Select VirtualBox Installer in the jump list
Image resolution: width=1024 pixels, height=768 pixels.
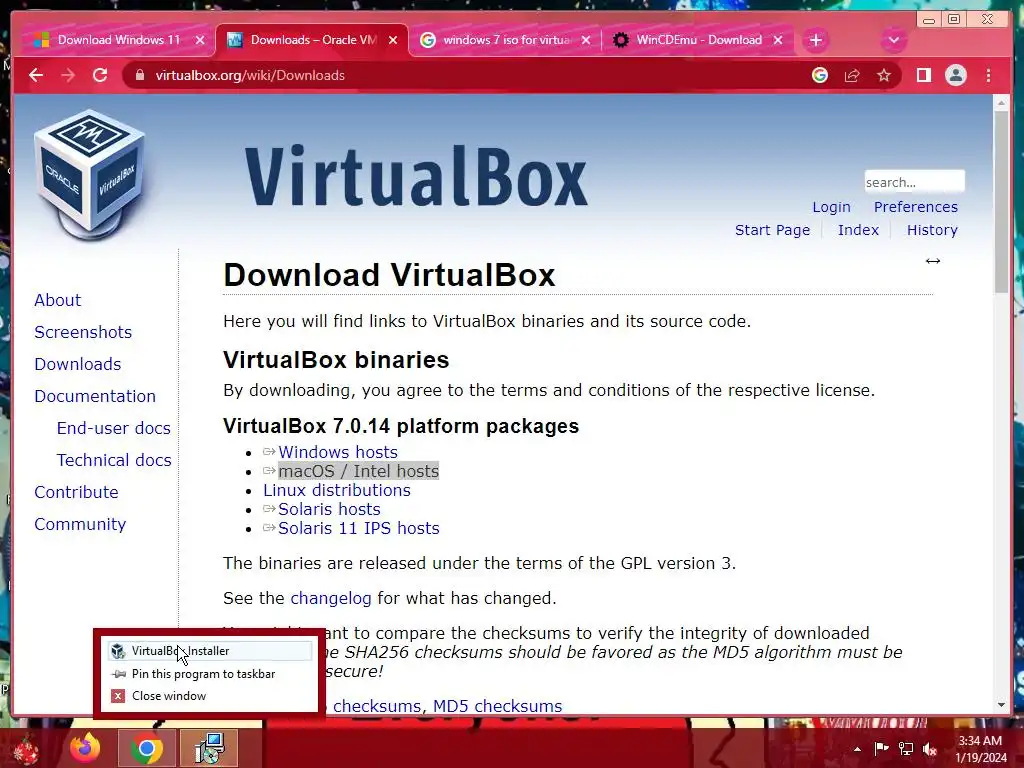209,650
